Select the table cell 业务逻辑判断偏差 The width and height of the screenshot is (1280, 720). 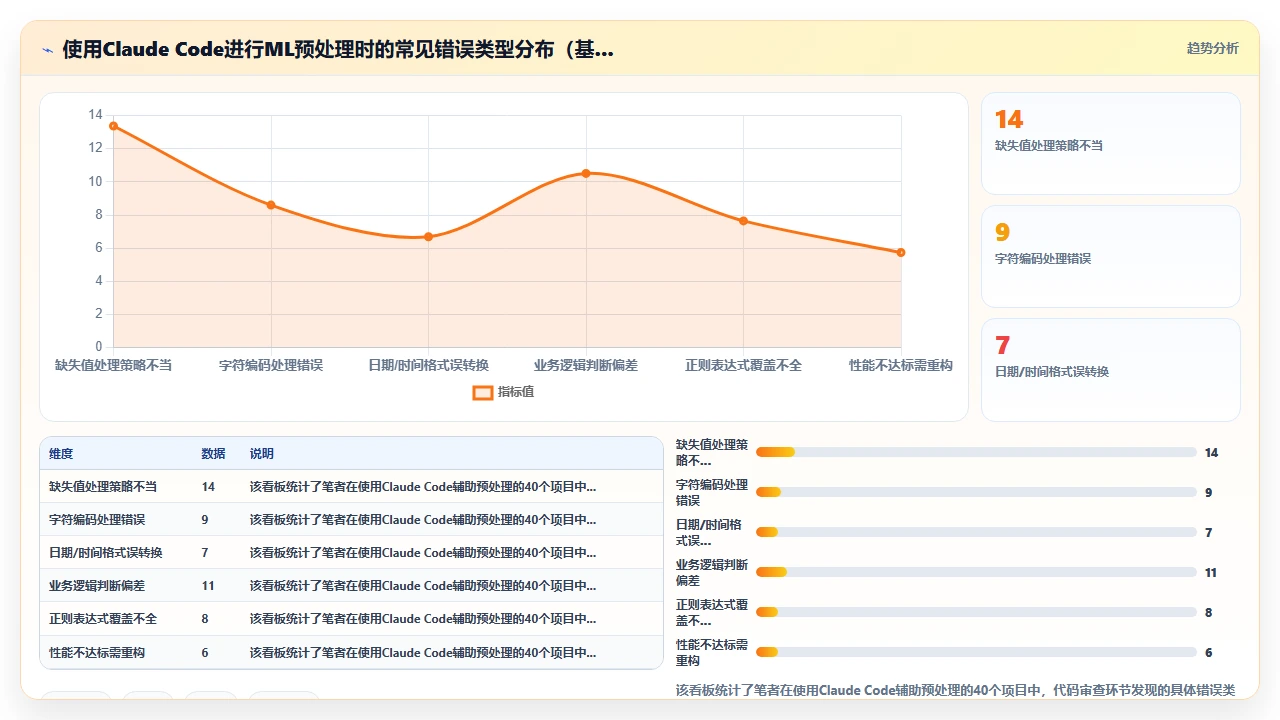point(97,586)
